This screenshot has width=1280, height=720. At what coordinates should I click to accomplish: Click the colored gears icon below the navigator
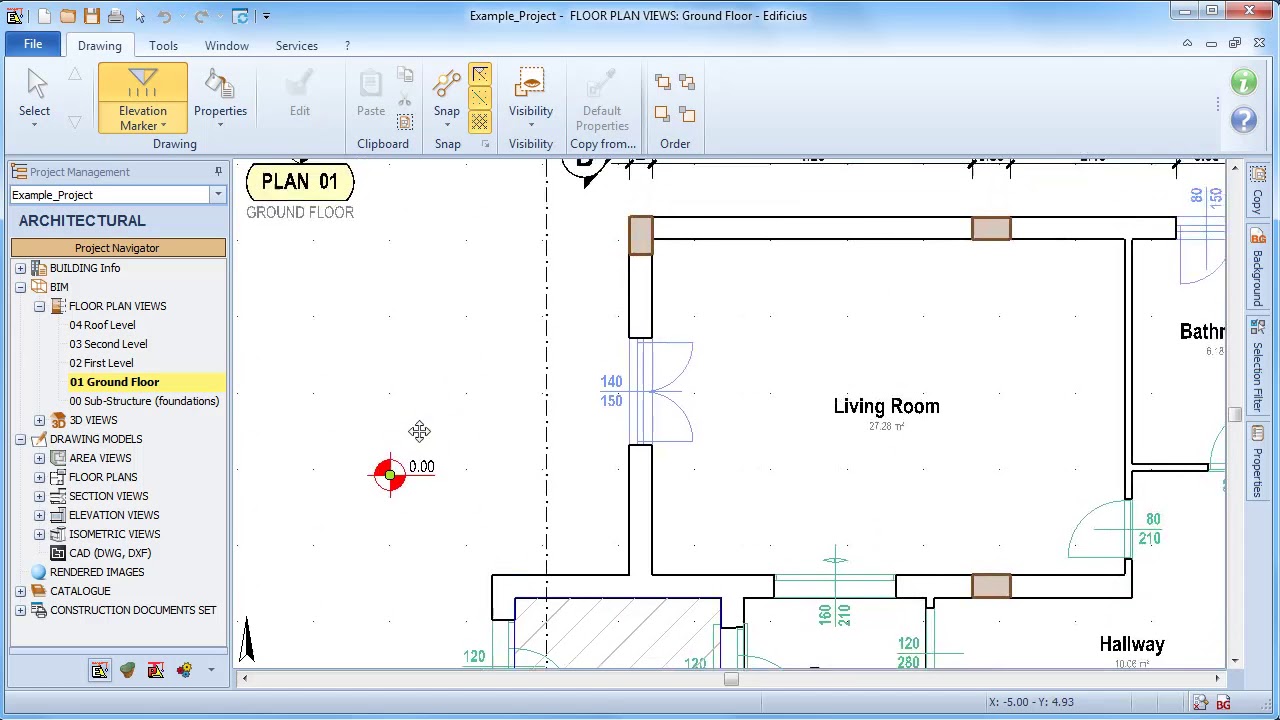point(184,670)
